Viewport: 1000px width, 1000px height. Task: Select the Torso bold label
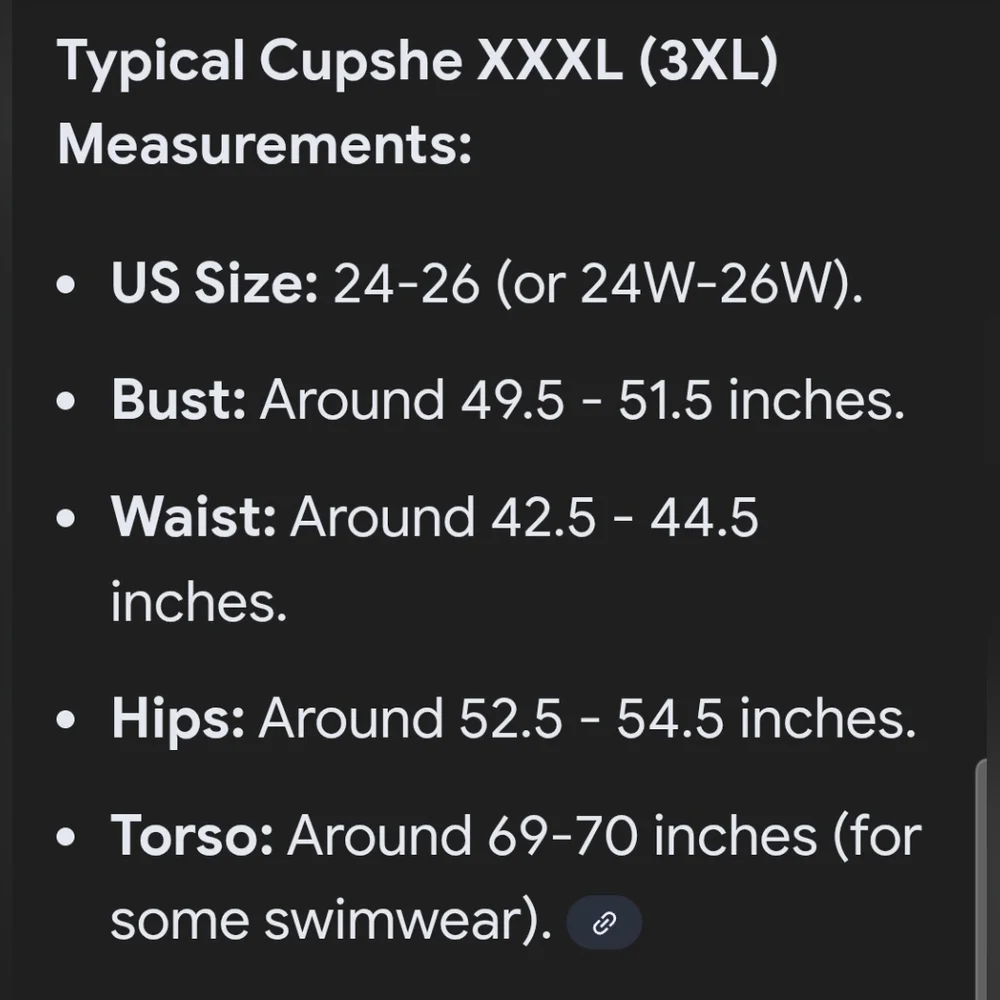(x=192, y=836)
